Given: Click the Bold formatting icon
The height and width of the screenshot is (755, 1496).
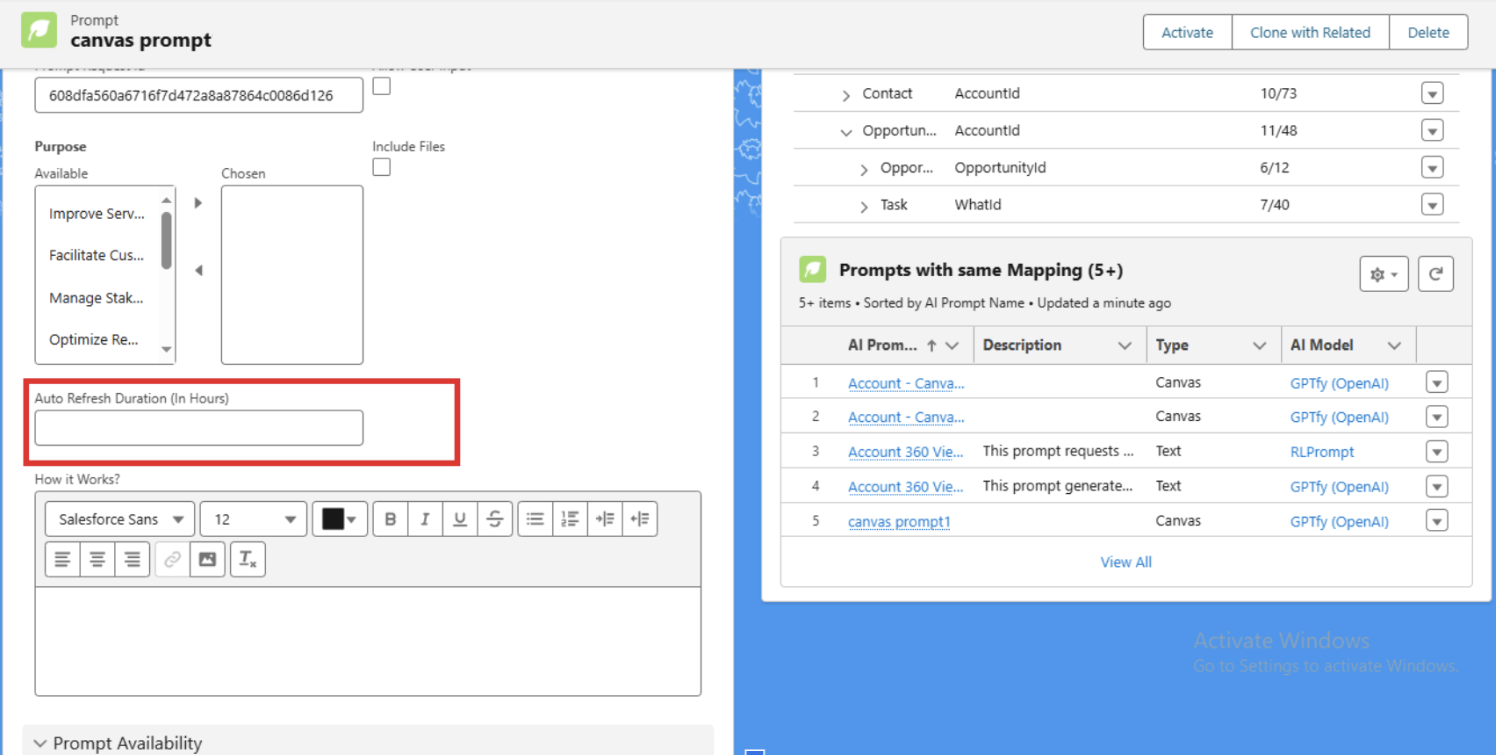Looking at the screenshot, I should pyautogui.click(x=390, y=519).
